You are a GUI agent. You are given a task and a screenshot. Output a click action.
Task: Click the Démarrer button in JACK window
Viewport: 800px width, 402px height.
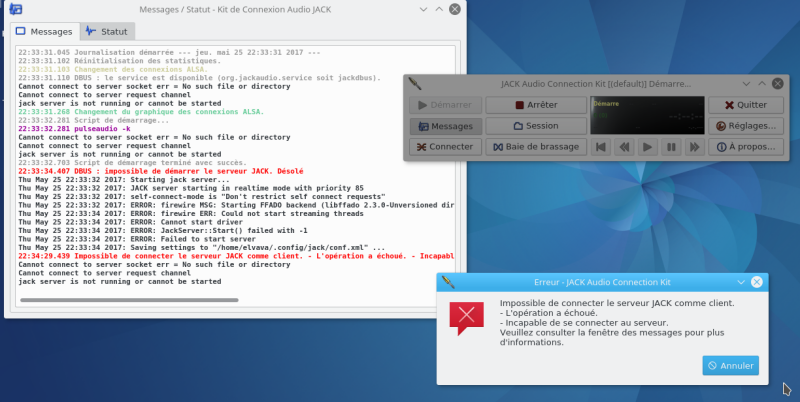(445, 105)
